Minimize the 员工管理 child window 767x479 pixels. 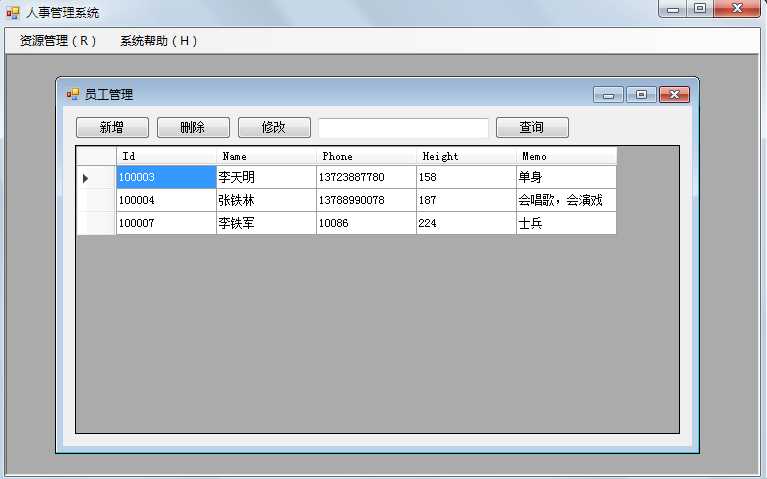(608, 94)
